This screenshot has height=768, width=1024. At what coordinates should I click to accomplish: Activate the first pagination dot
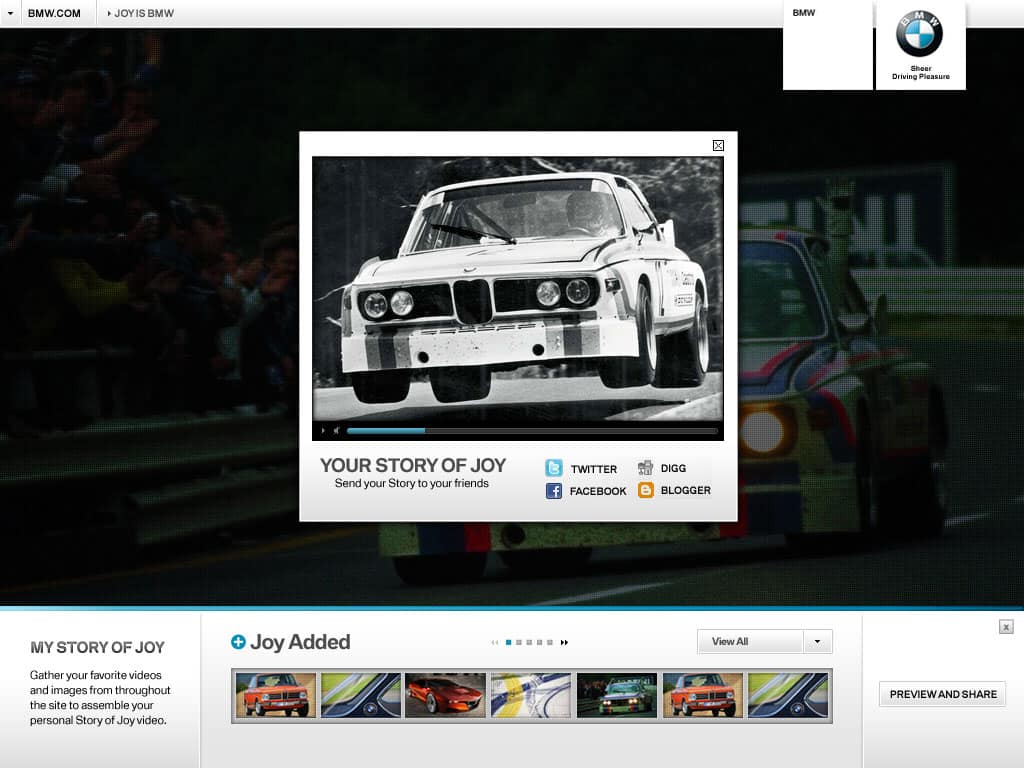point(508,642)
